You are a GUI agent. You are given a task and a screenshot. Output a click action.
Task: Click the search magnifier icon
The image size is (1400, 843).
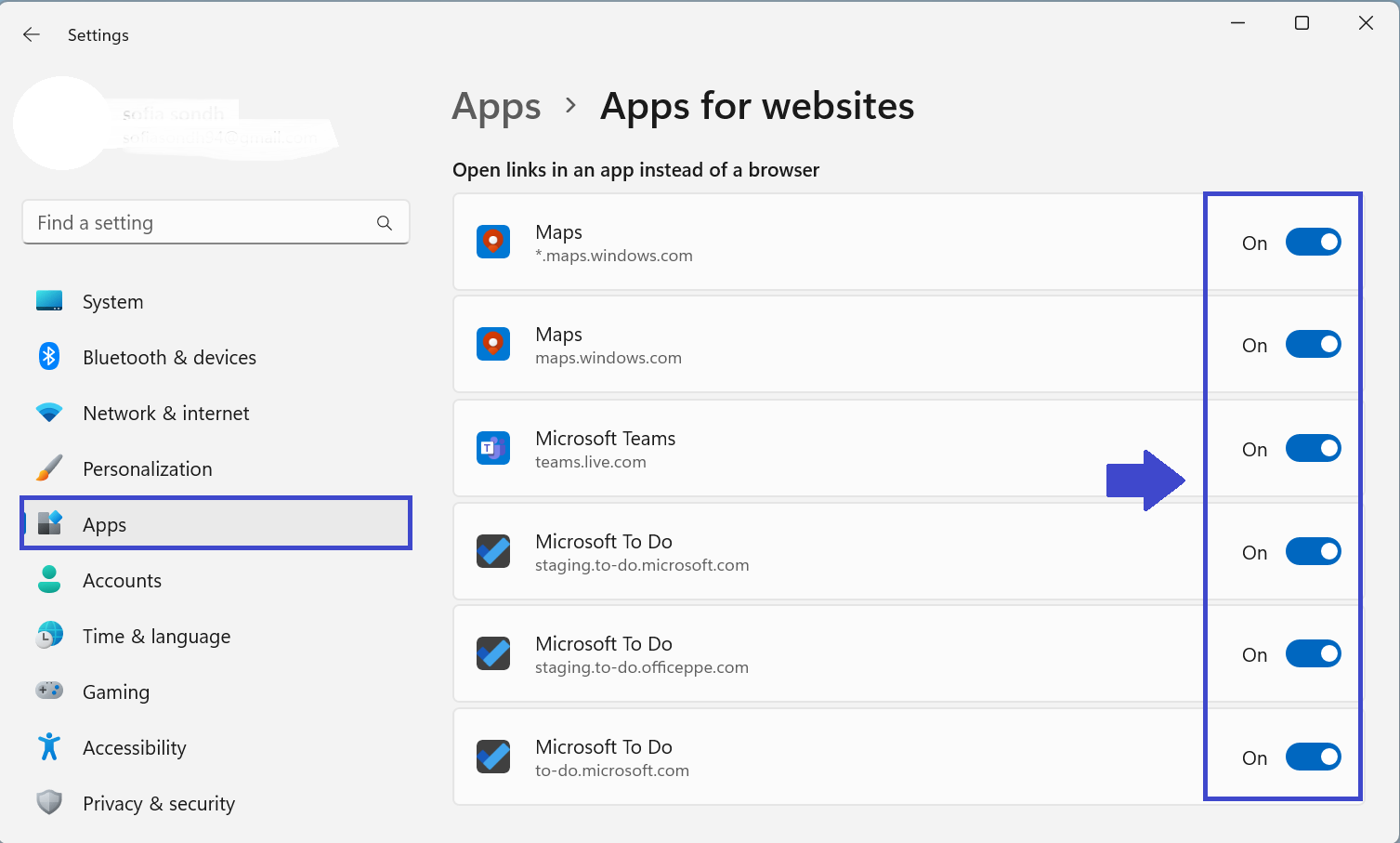[385, 223]
